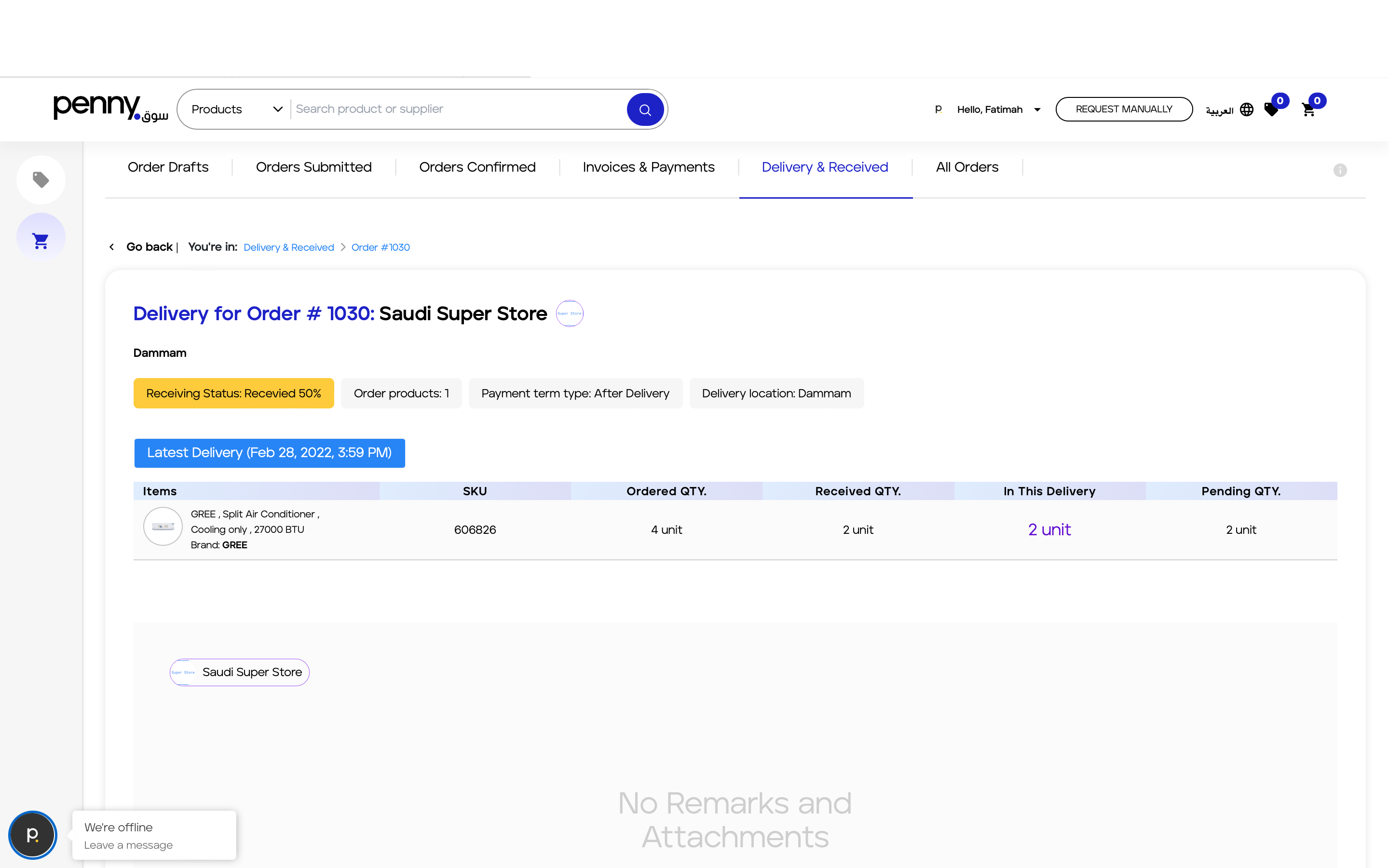Click the Order products: 1 badge

tap(401, 393)
